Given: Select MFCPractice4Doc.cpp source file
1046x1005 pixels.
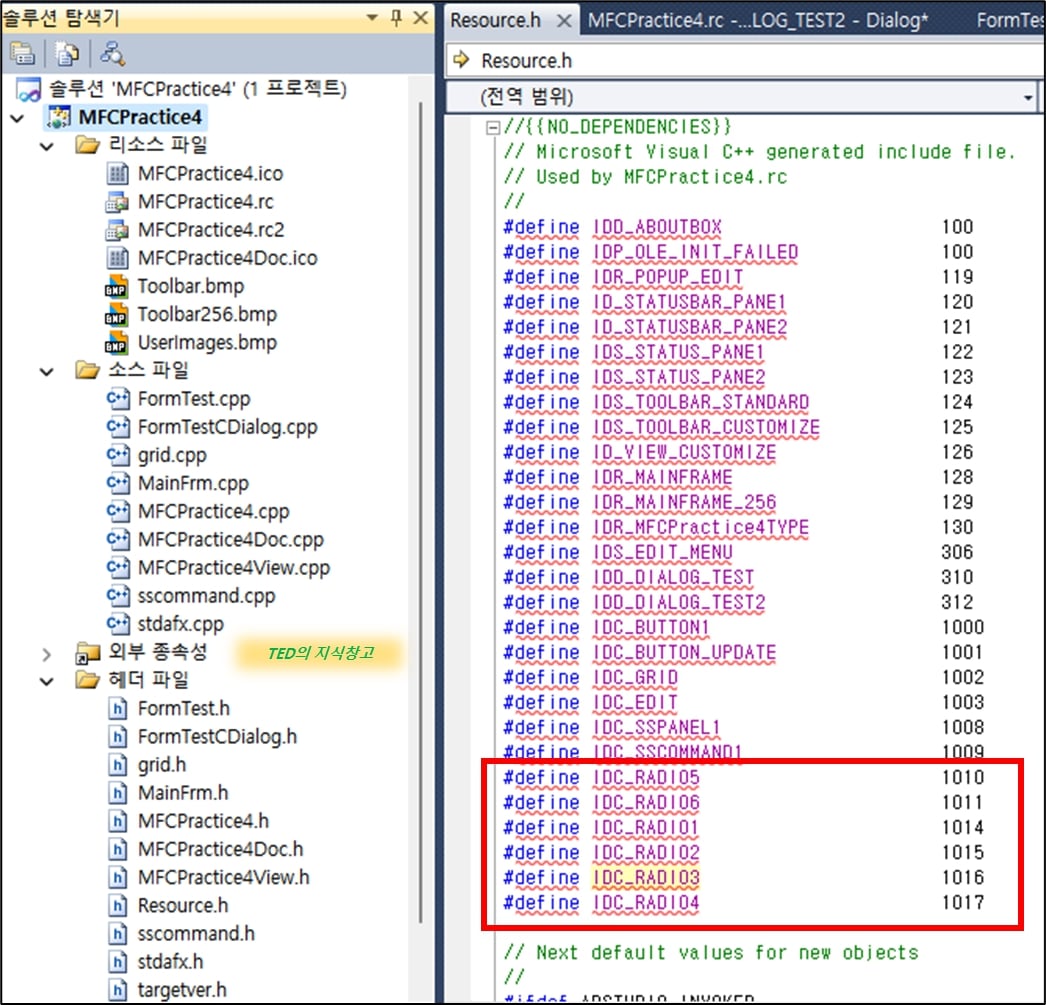Looking at the screenshot, I should pyautogui.click(x=230, y=540).
